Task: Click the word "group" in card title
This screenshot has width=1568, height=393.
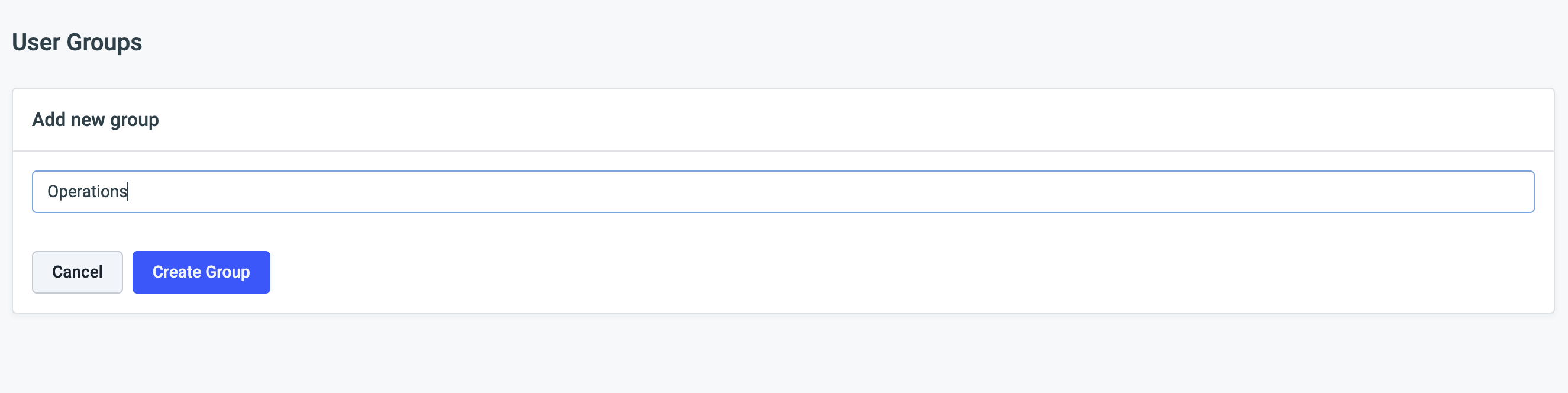Action: pyautogui.click(x=134, y=120)
